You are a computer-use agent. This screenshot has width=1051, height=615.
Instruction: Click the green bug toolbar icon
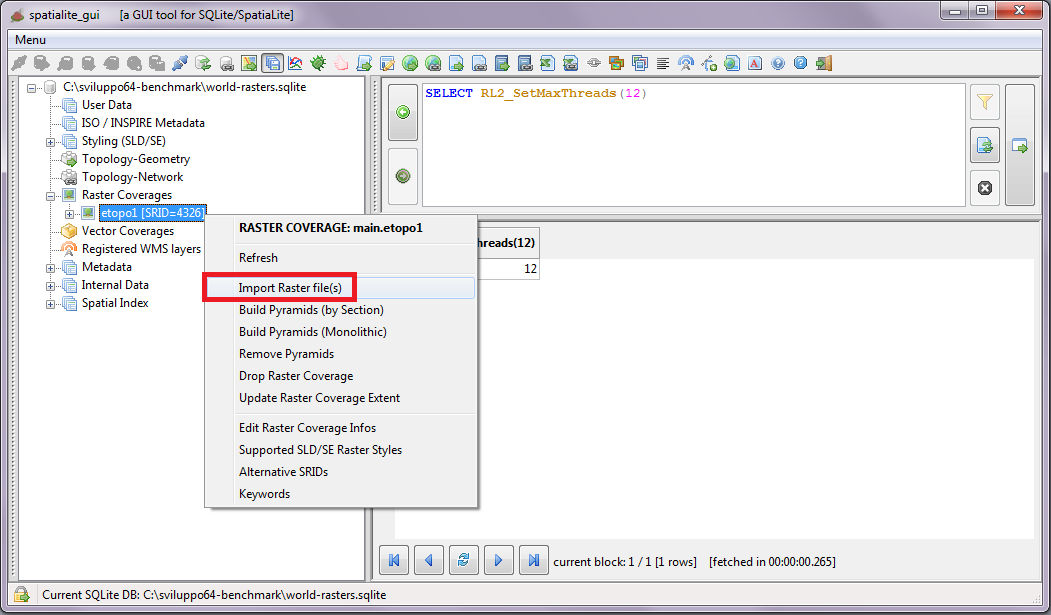coord(318,63)
